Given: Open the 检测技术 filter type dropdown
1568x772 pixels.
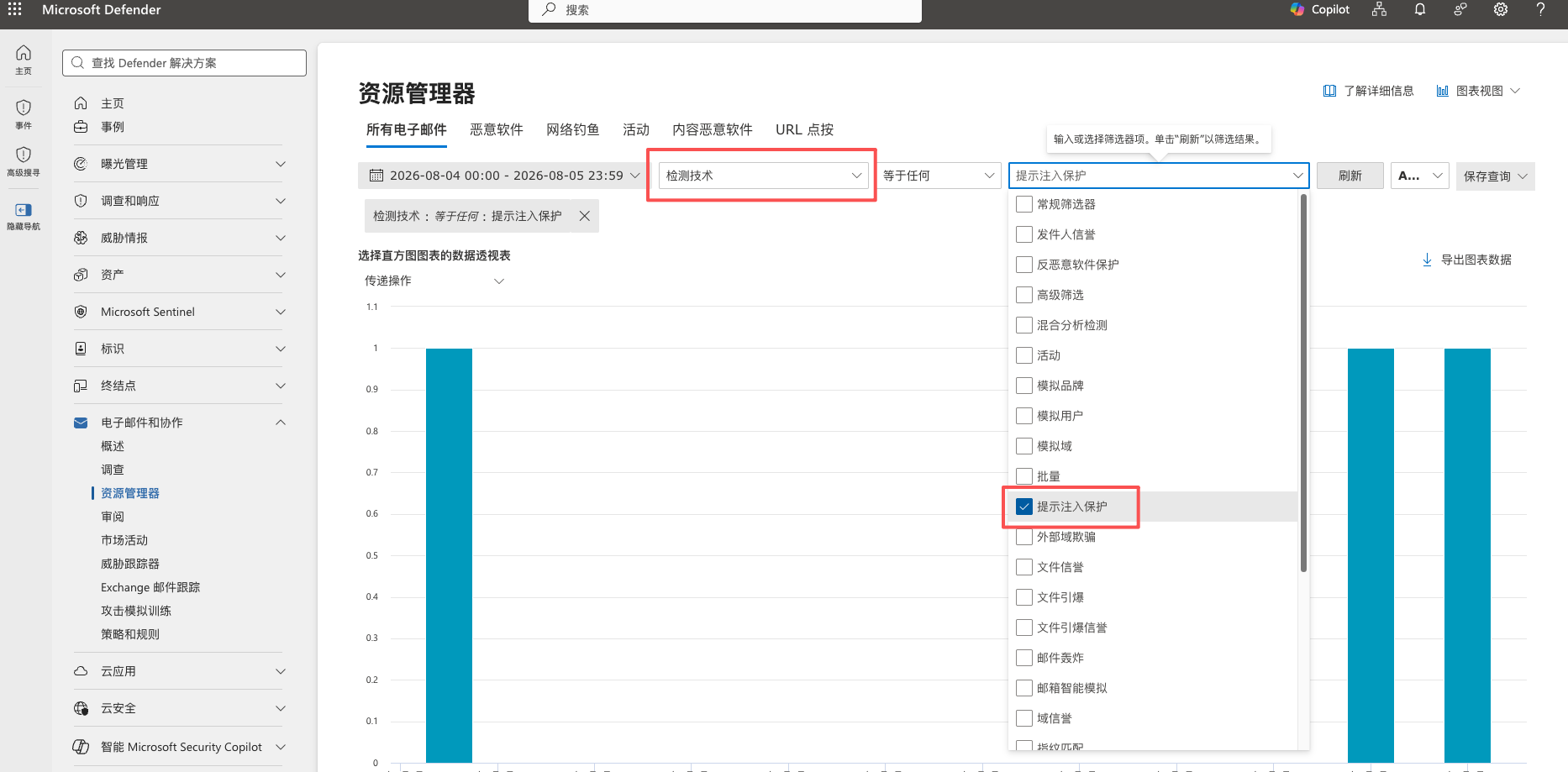Looking at the screenshot, I should click(764, 176).
